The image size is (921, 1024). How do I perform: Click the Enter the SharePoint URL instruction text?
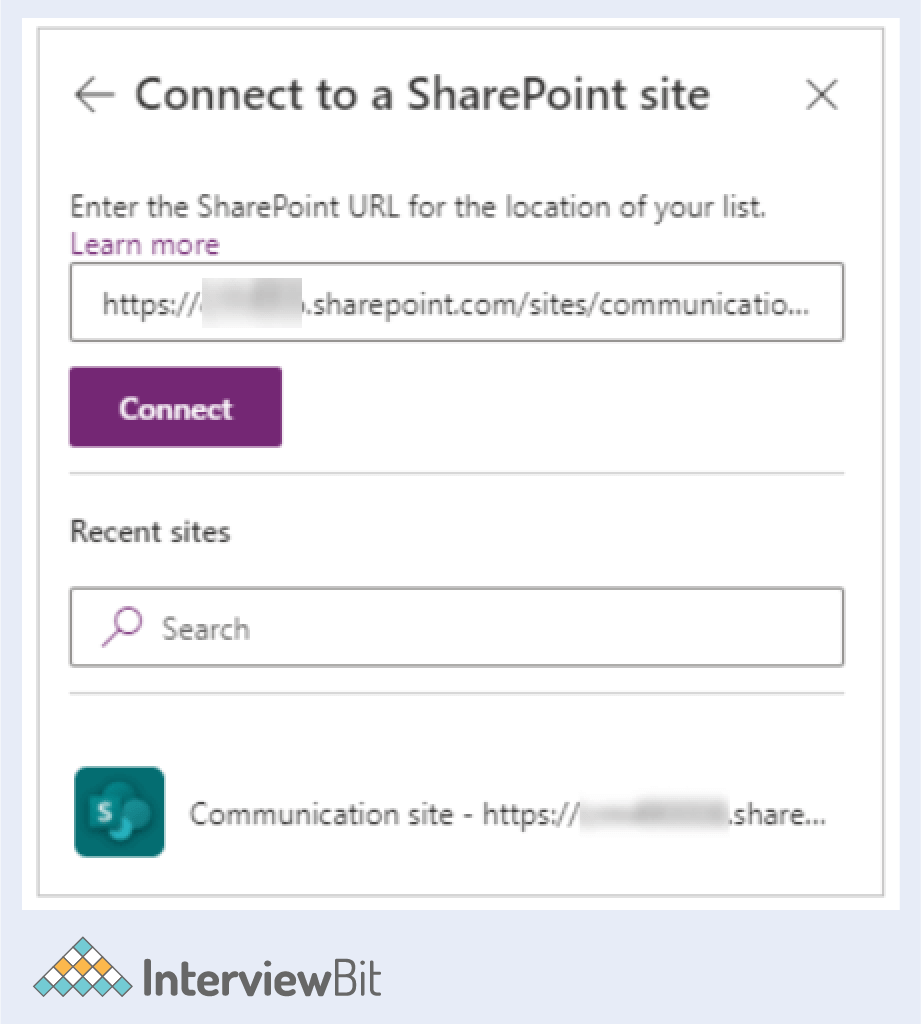pyautogui.click(x=417, y=208)
